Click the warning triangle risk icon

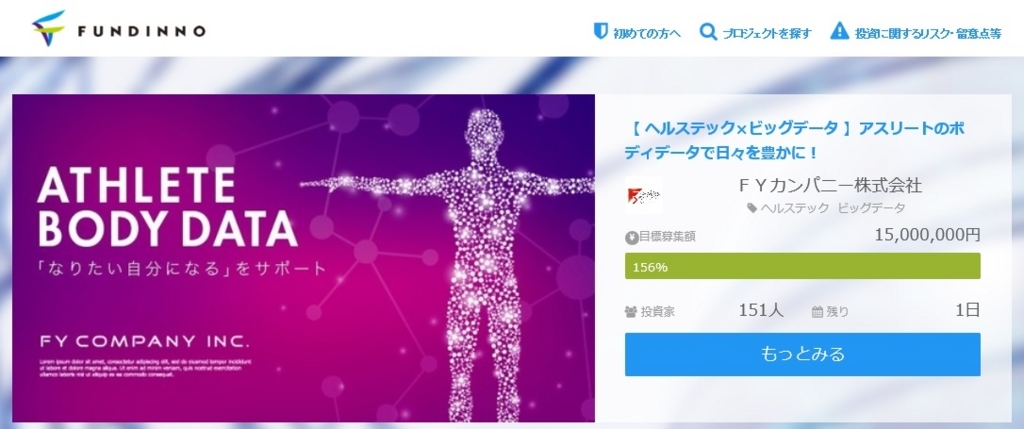pyautogui.click(x=839, y=31)
